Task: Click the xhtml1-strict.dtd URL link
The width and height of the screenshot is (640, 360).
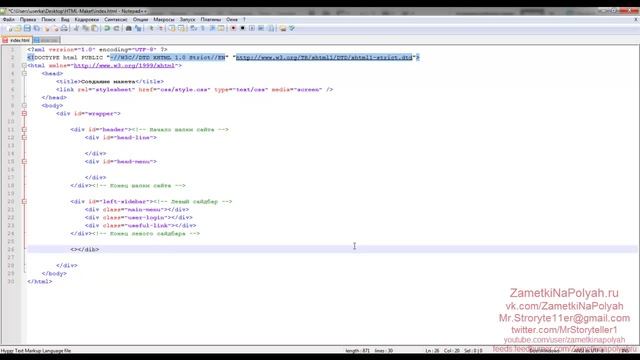Action: pyautogui.click(x=324, y=58)
